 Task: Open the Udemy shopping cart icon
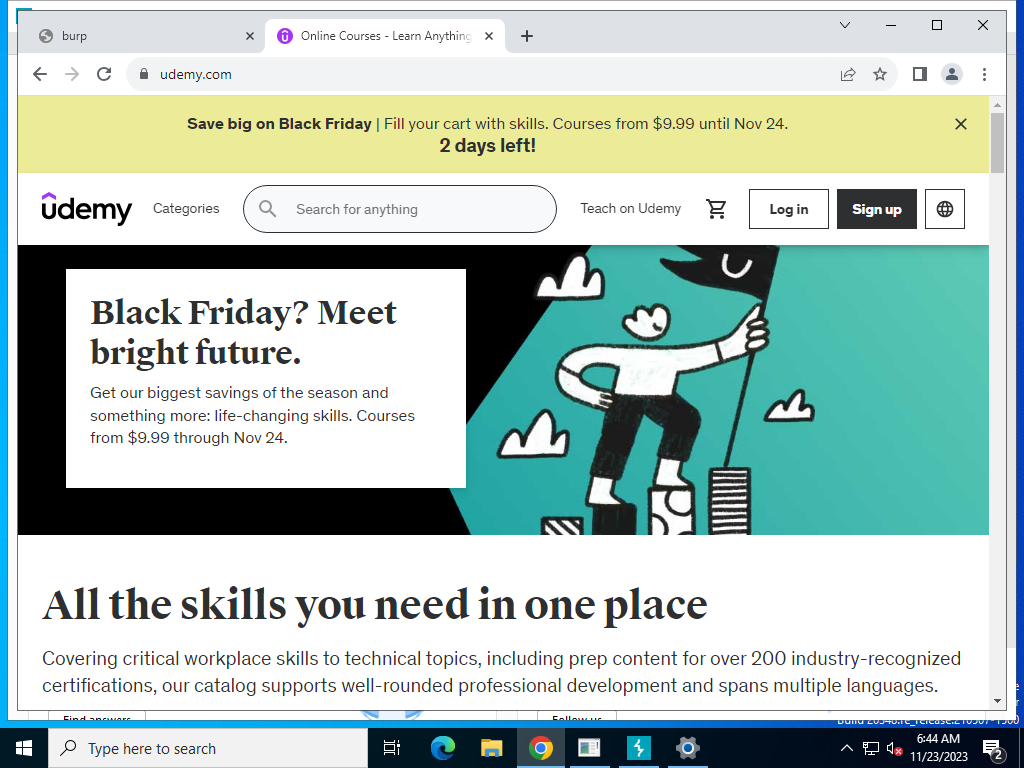point(716,209)
